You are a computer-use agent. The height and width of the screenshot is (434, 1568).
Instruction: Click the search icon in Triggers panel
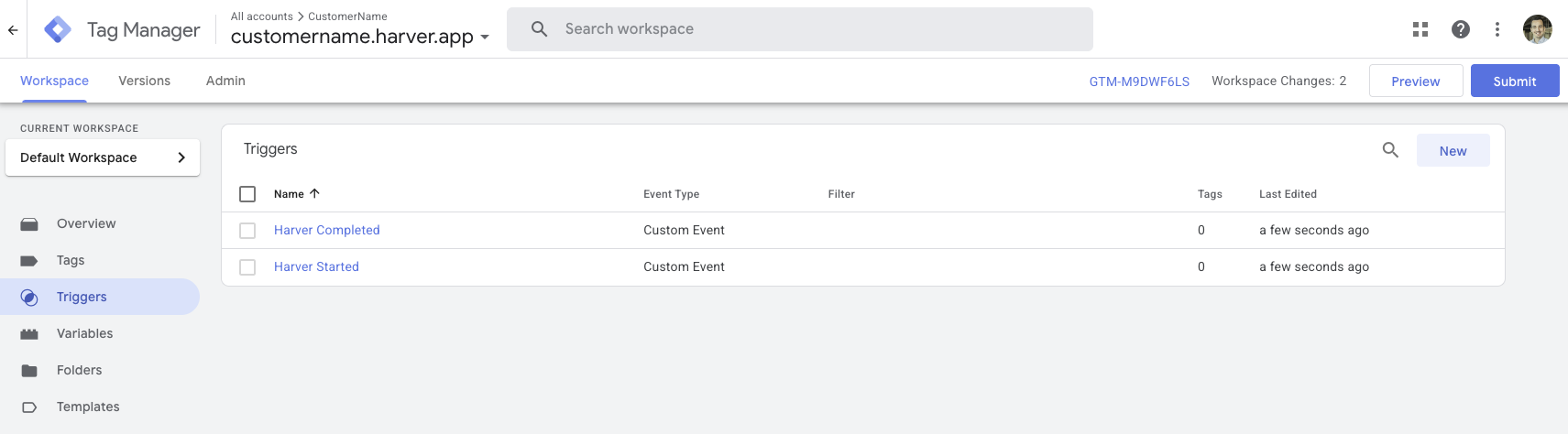click(1390, 150)
